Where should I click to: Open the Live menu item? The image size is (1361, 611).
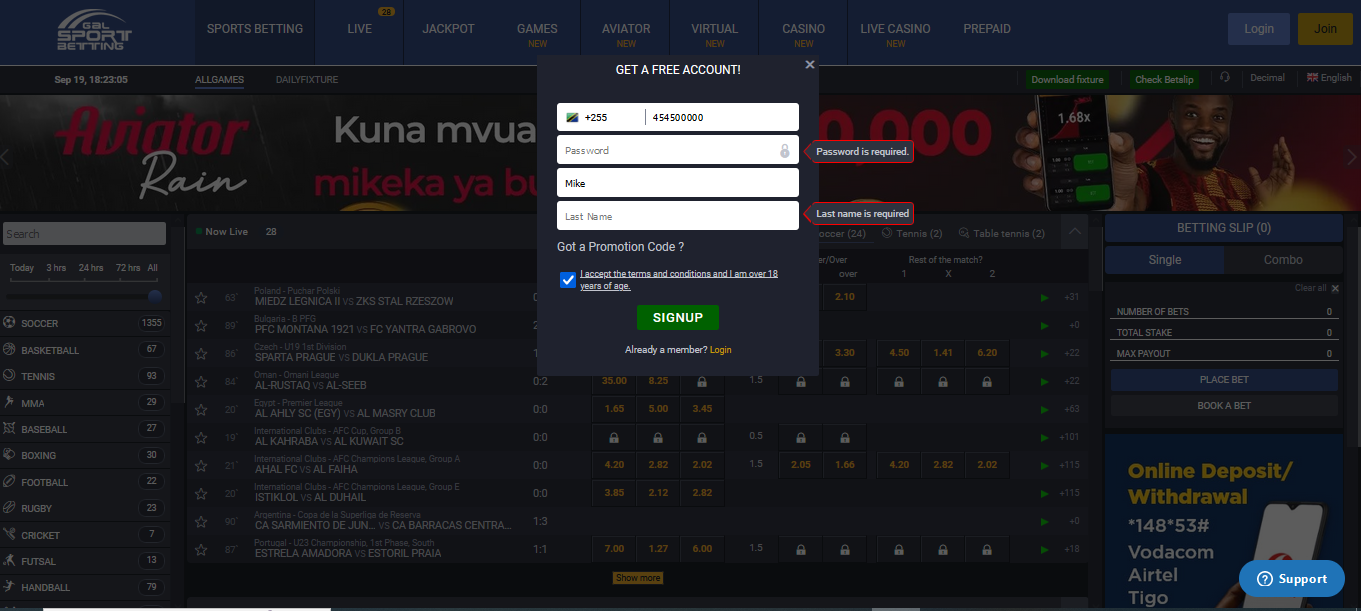(x=360, y=29)
